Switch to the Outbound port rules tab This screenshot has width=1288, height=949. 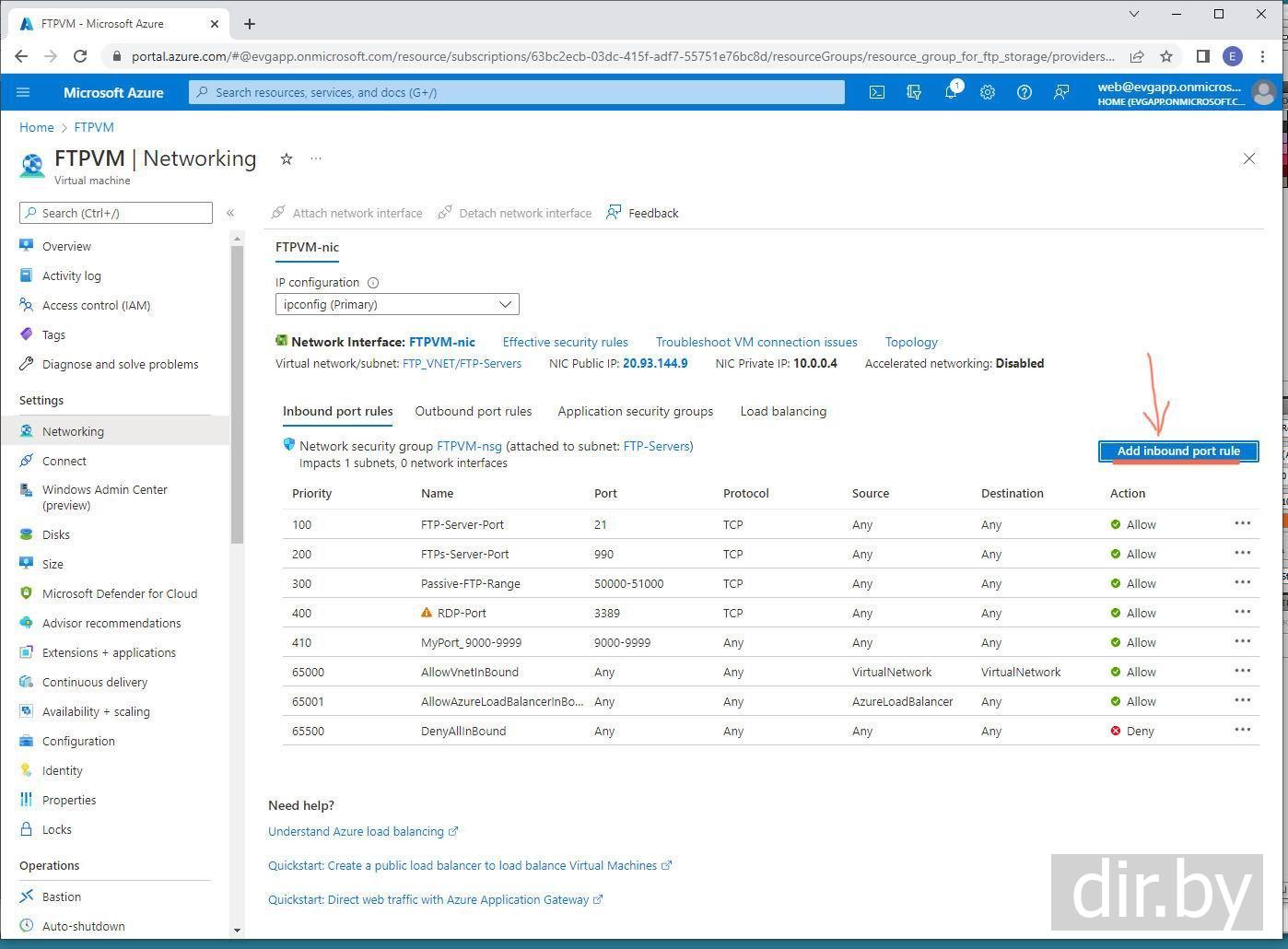click(x=473, y=411)
